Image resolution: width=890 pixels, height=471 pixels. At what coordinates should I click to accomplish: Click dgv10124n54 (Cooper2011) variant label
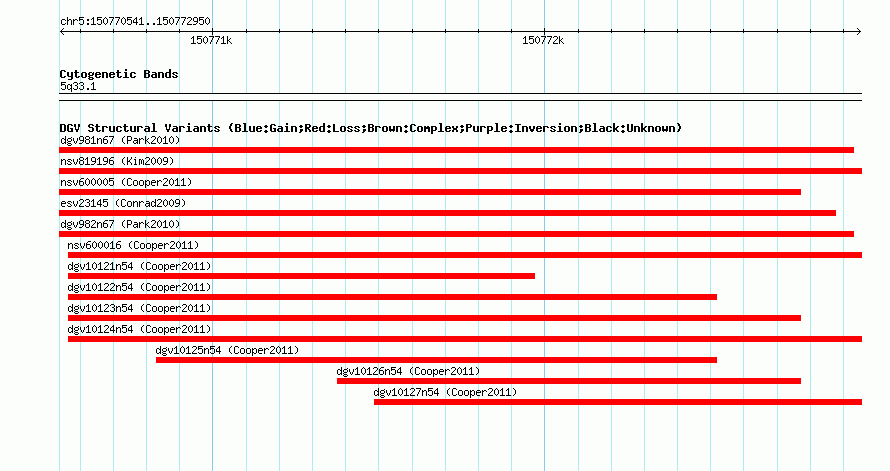[x=139, y=329]
